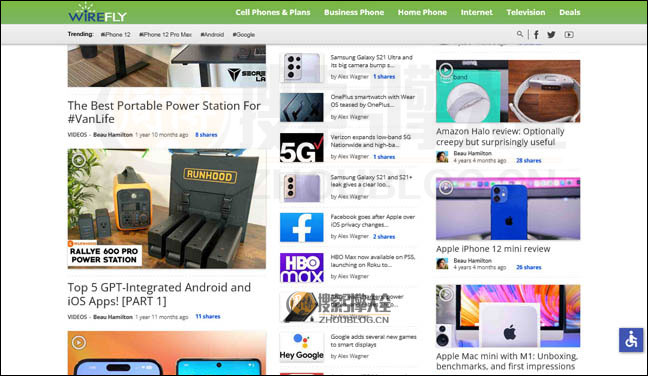648x376 pixels.
Task: Click the 8 shares count
Action: [206, 135]
